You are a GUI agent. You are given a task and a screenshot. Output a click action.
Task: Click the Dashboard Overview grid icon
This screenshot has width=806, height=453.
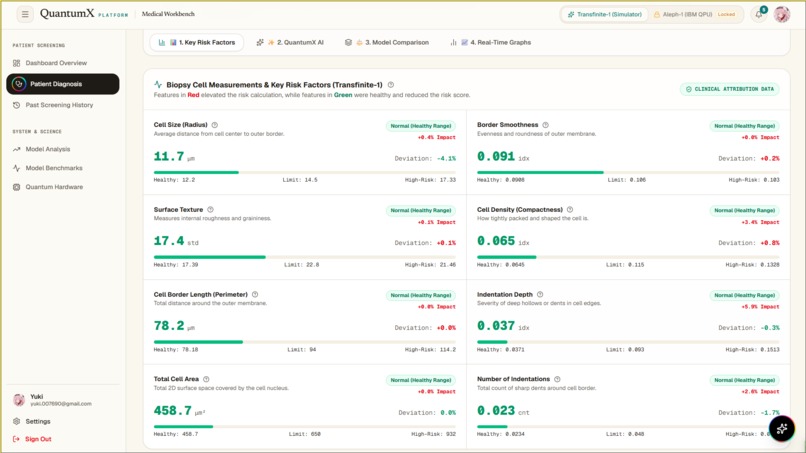point(16,63)
